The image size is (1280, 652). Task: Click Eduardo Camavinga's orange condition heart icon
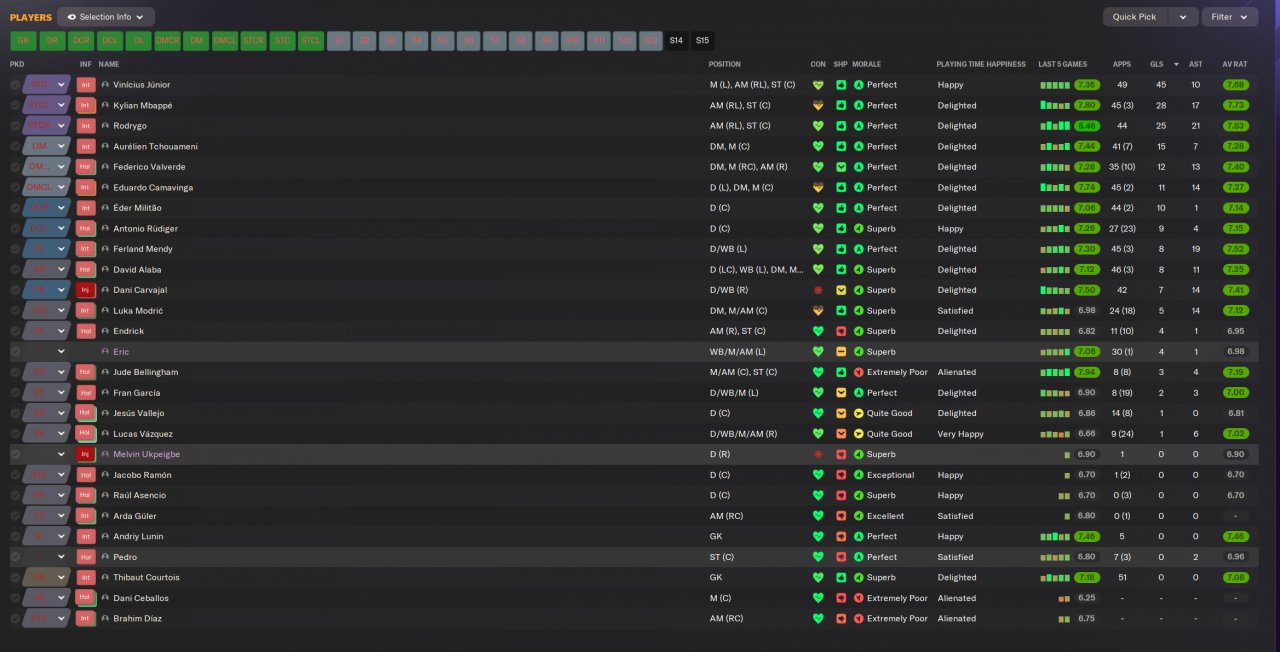[x=818, y=187]
